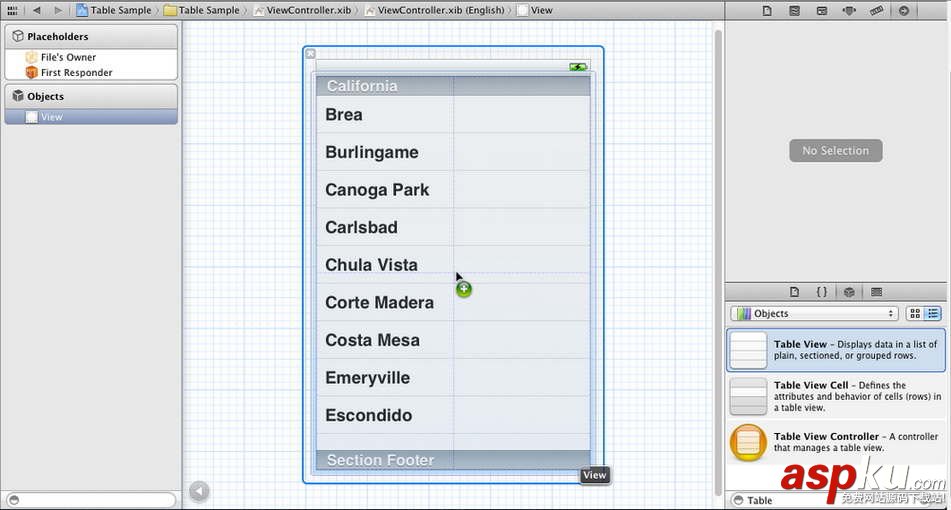This screenshot has height=510, width=951.
Task: Select View in Objects outline
Action: point(91,117)
